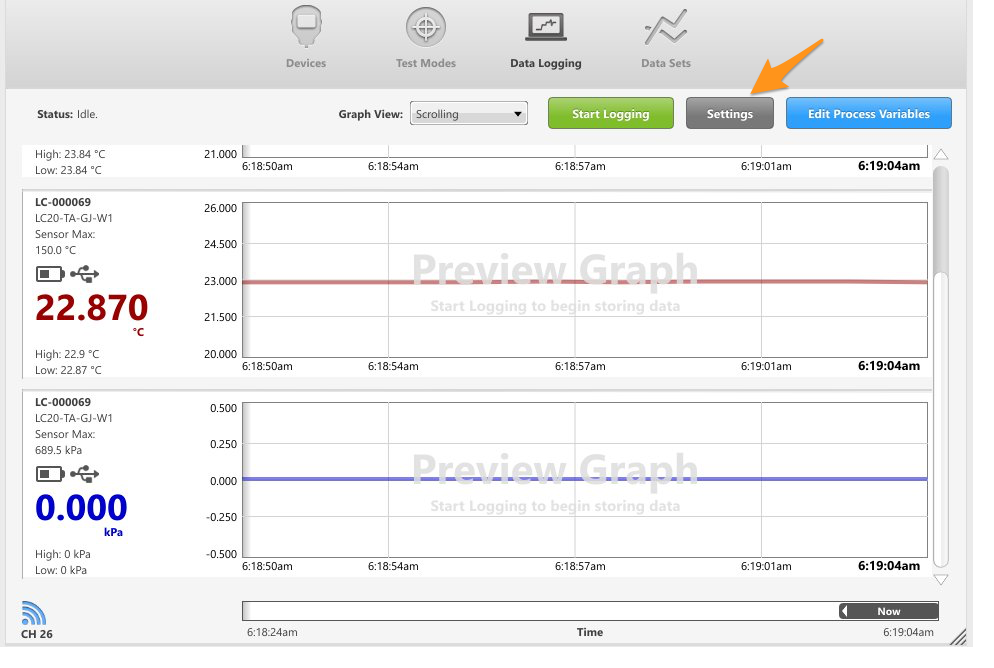Click the Low: 22.87 °C value
Image resolution: width=994 pixels, height=668 pixels.
(68, 370)
